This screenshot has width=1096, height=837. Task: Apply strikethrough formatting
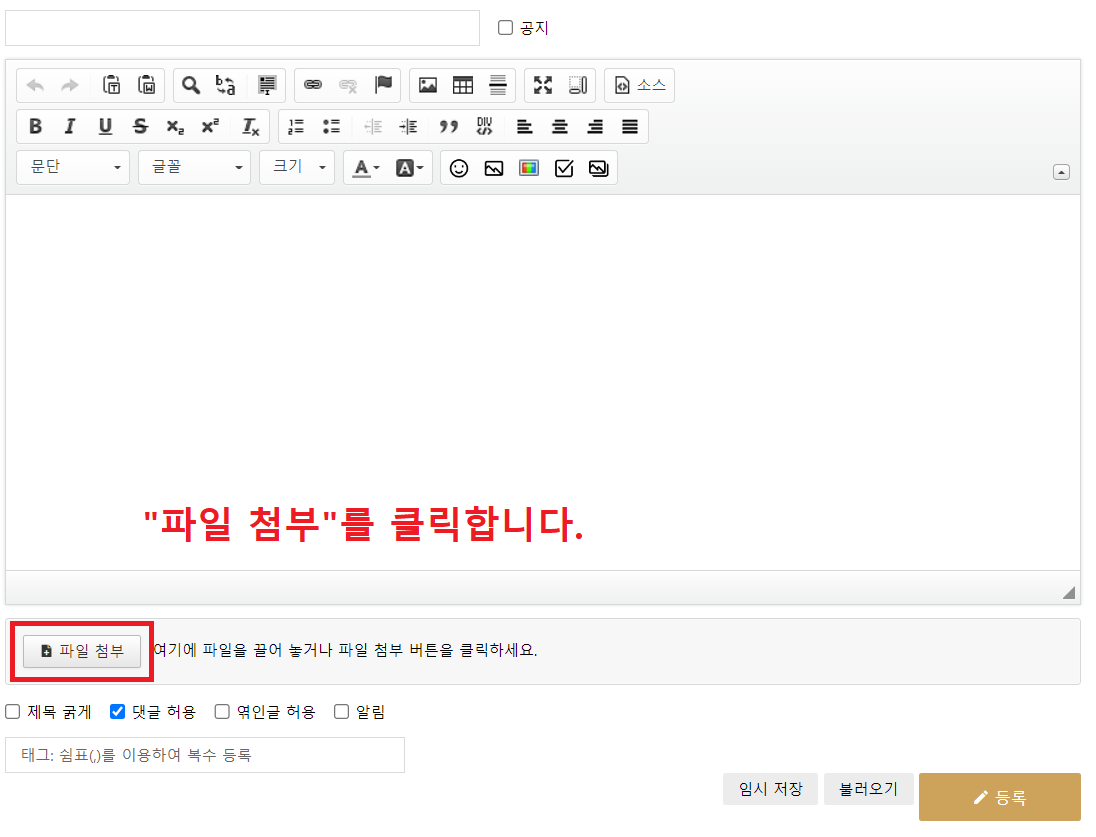coord(140,127)
